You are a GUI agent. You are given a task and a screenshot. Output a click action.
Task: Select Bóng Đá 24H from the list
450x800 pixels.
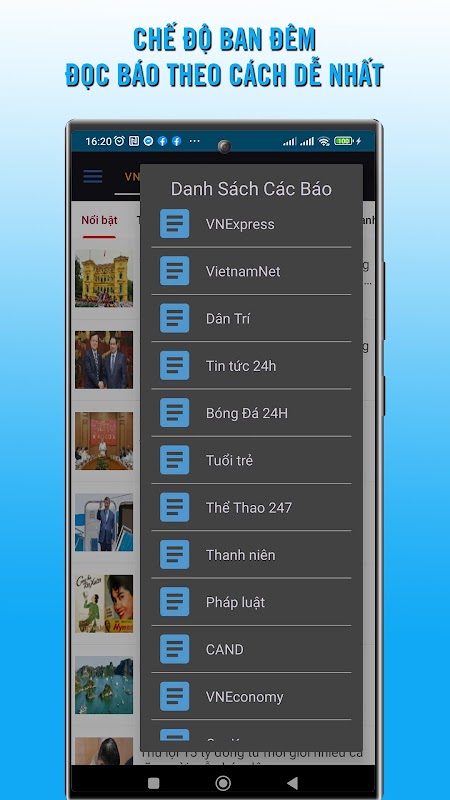251,413
